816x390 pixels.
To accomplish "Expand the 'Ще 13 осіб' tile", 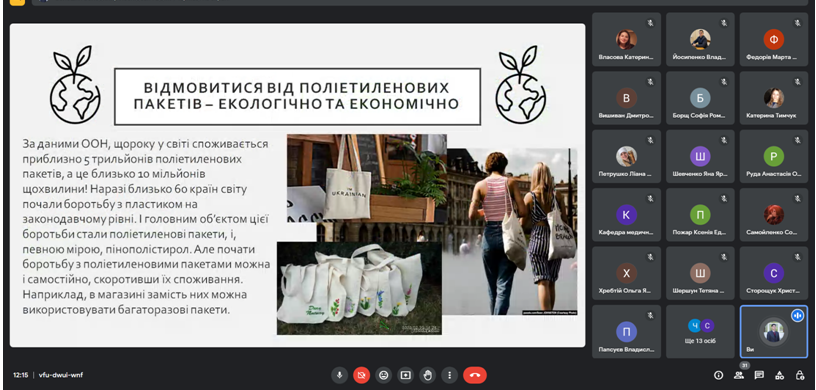I will (700, 332).
